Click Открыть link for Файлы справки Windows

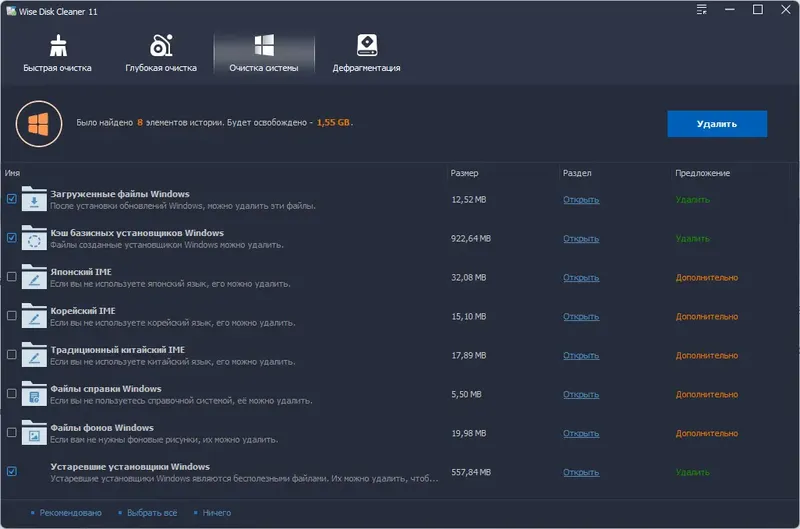click(x=581, y=394)
